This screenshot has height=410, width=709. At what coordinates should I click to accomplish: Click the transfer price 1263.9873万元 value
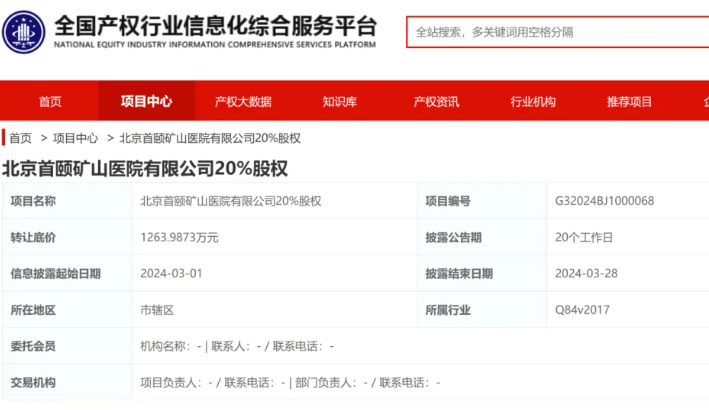pos(179,237)
